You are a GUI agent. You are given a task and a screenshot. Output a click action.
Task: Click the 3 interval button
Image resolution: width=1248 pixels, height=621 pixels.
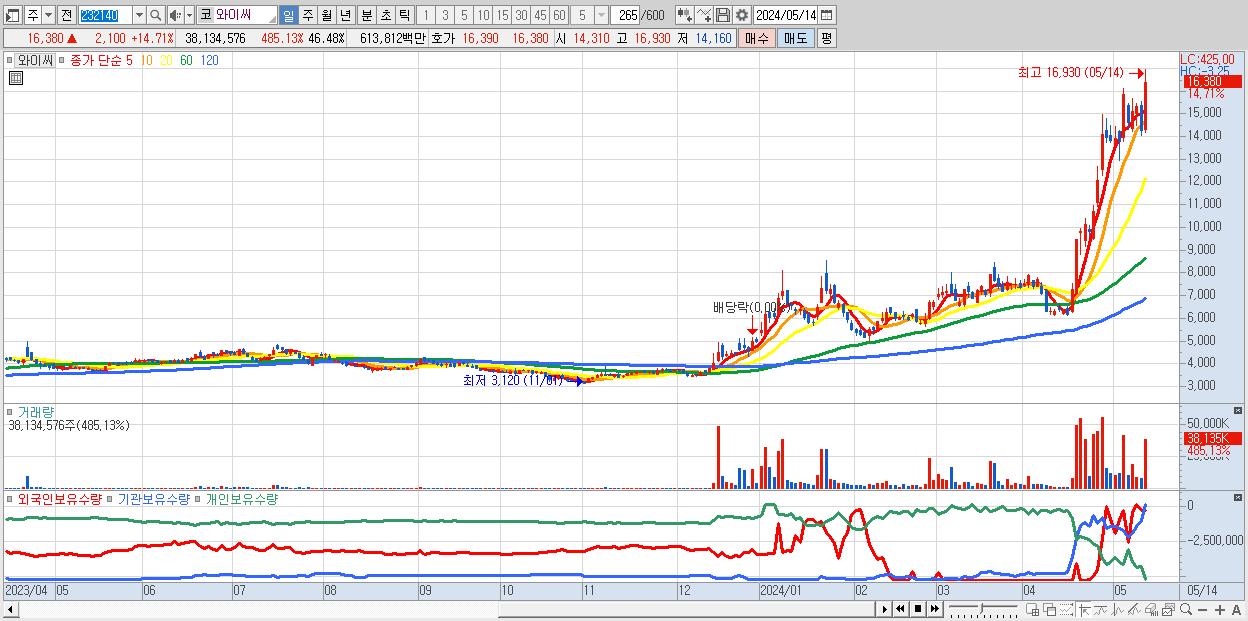(445, 15)
